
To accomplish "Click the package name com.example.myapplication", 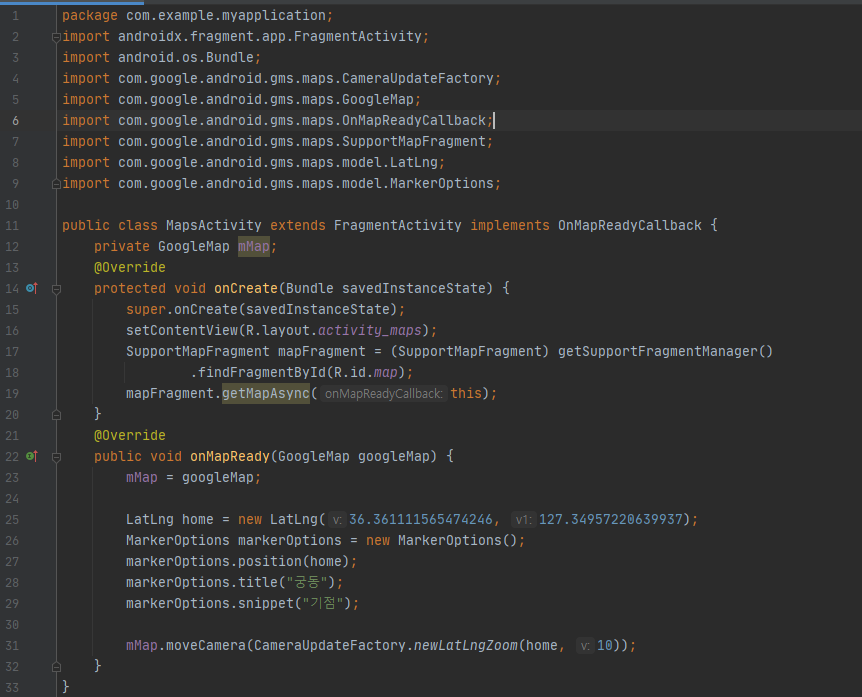I will (x=226, y=15).
